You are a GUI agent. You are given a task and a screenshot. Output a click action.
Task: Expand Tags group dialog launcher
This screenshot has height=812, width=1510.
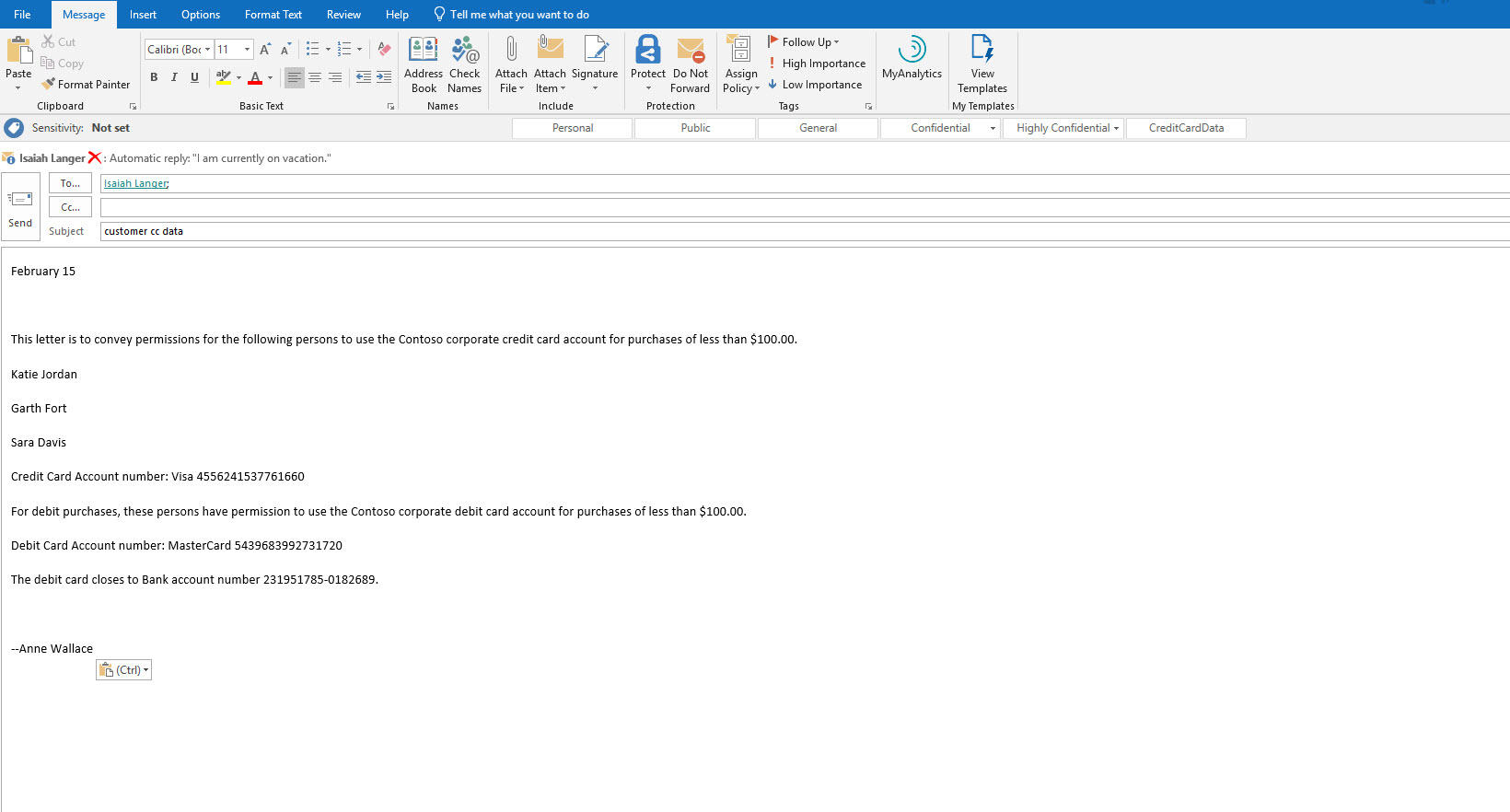pyautogui.click(x=868, y=107)
